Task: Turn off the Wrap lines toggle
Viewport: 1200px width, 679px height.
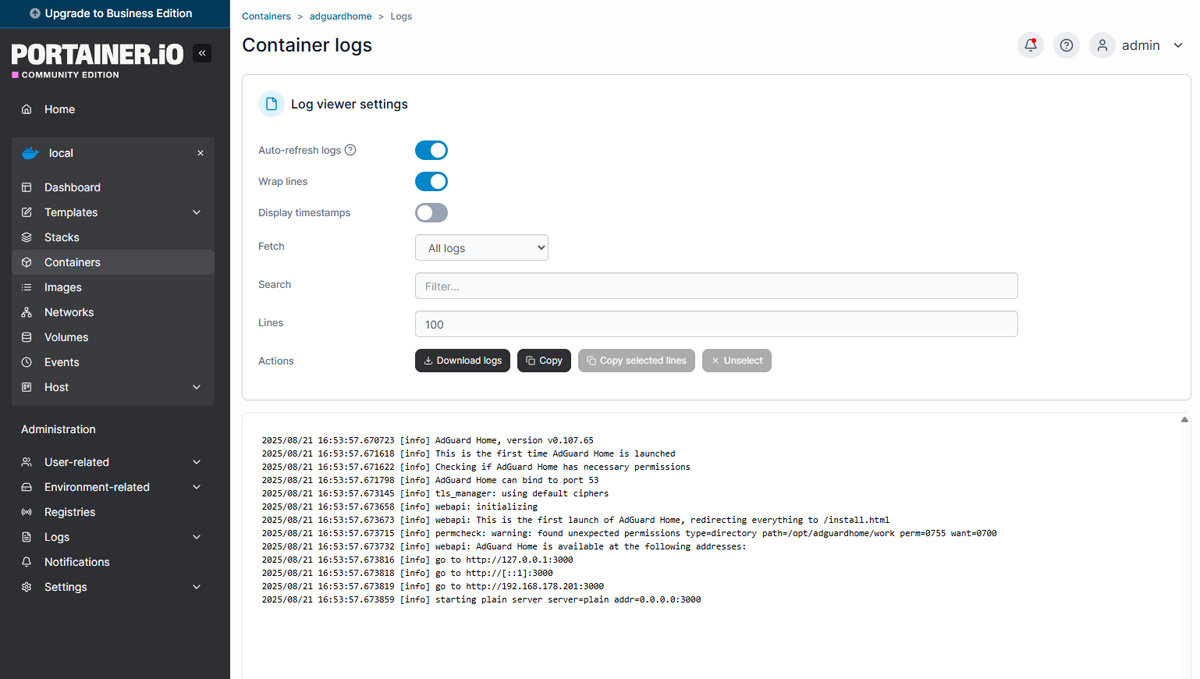Action: coord(431,181)
